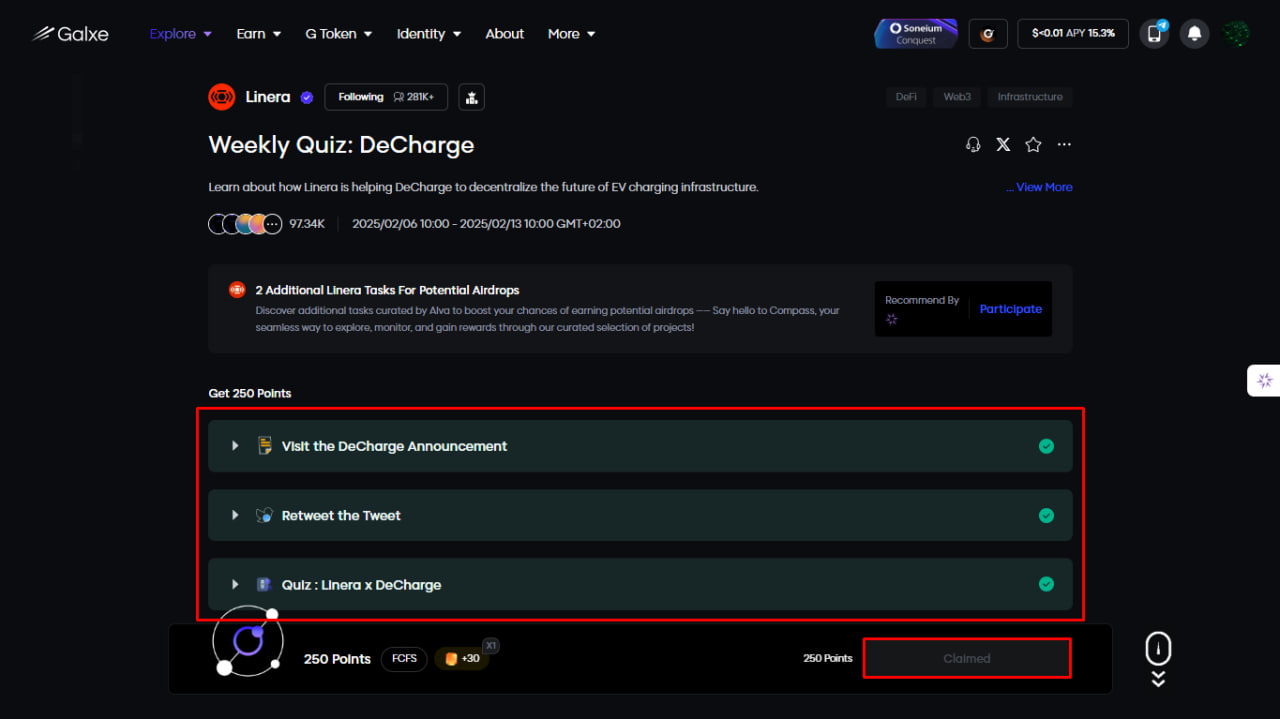Click the 250 Points reward orbit graphic
The height and width of the screenshot is (719, 1280).
tap(247, 641)
